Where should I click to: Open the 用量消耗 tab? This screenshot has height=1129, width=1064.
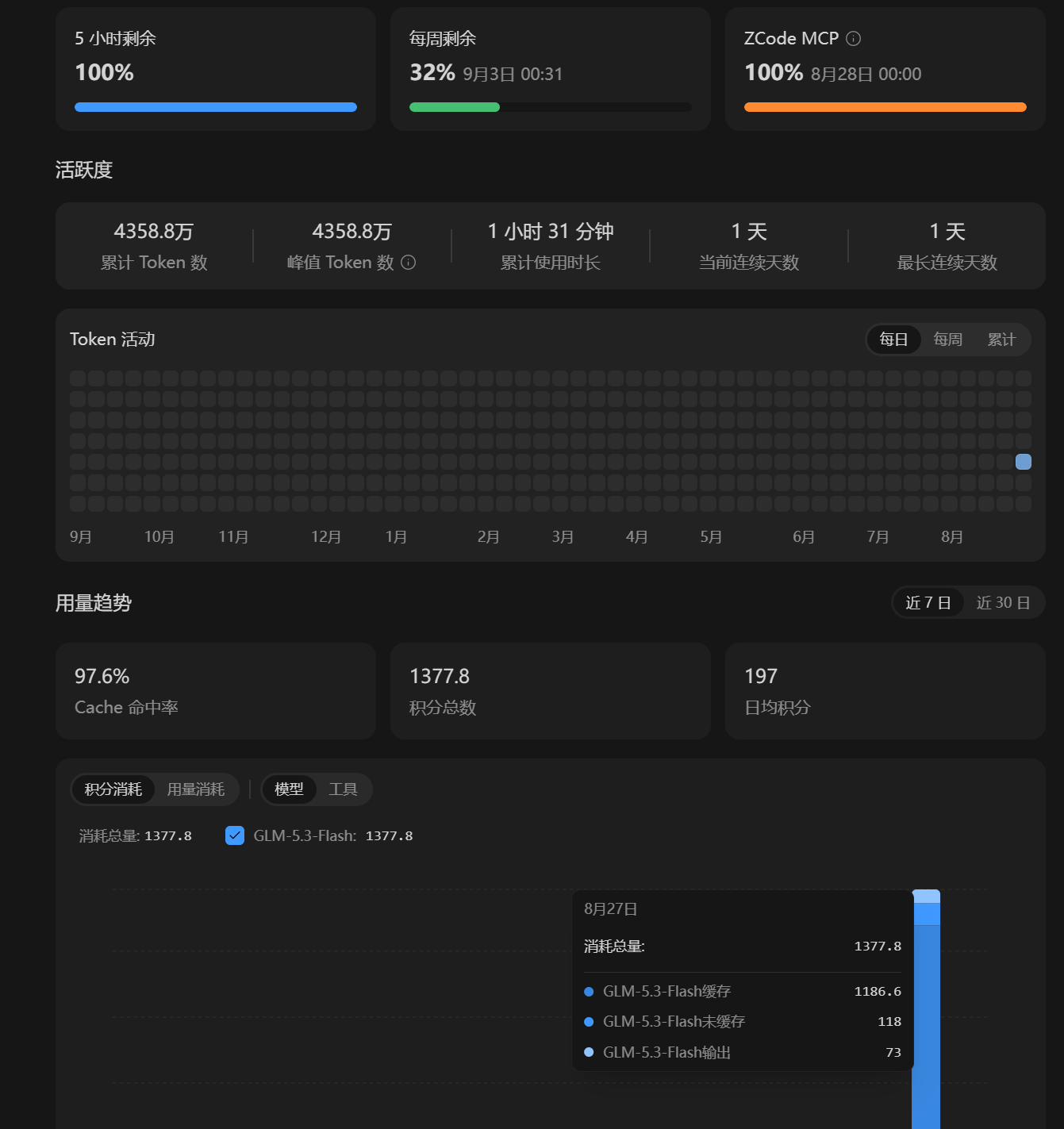196,789
